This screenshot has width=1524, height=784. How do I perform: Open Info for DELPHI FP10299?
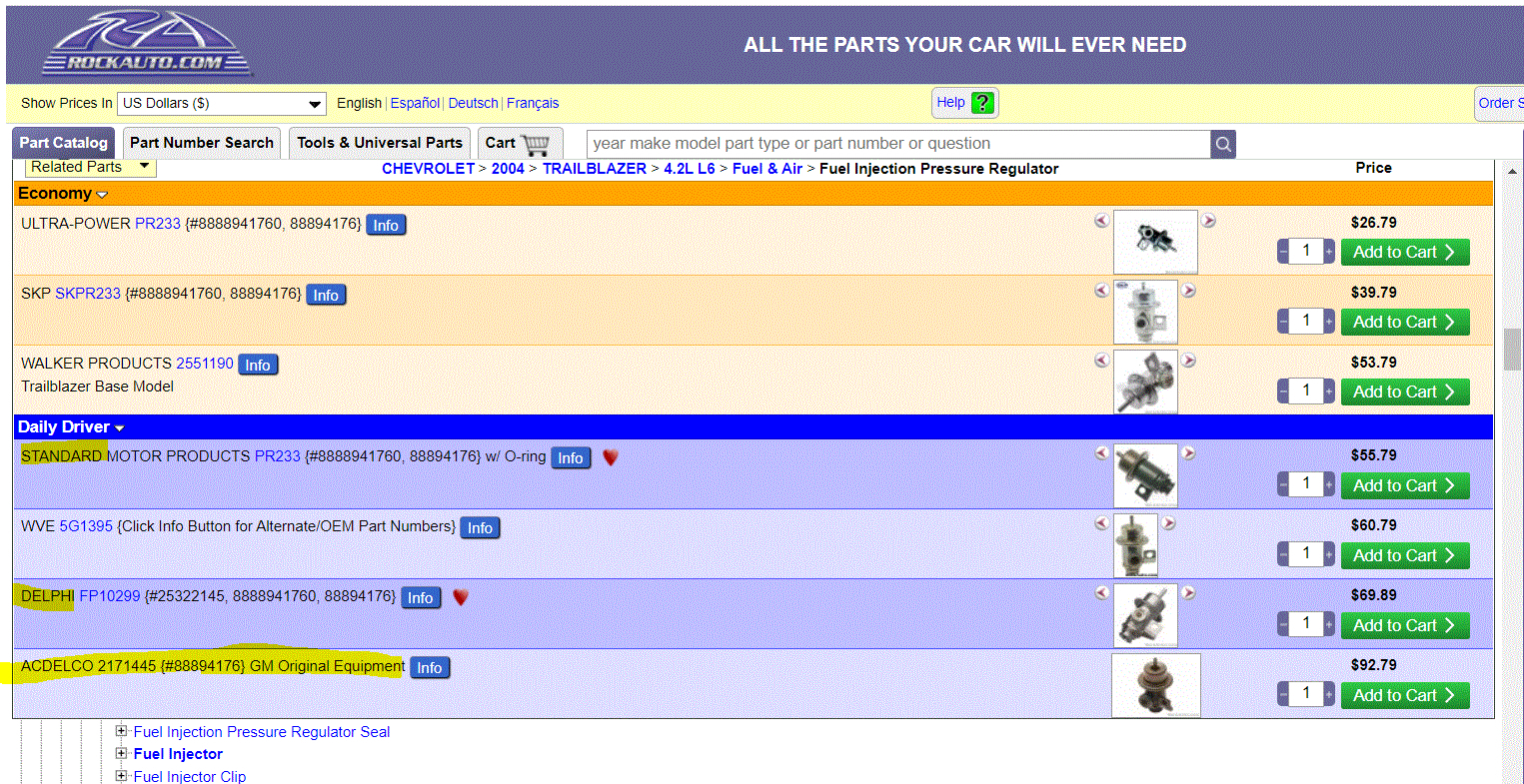(x=421, y=597)
